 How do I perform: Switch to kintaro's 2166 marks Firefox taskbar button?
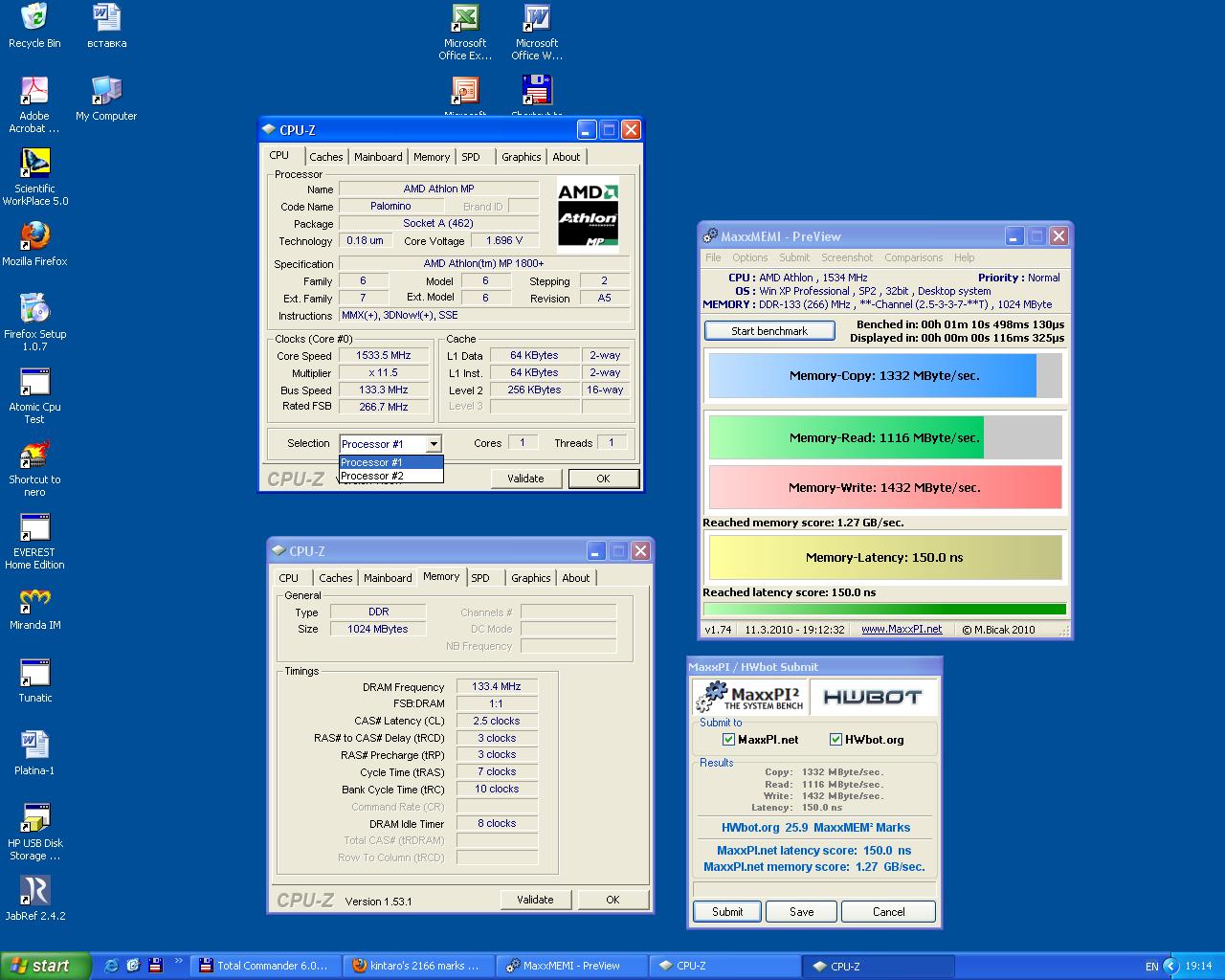tap(418, 966)
